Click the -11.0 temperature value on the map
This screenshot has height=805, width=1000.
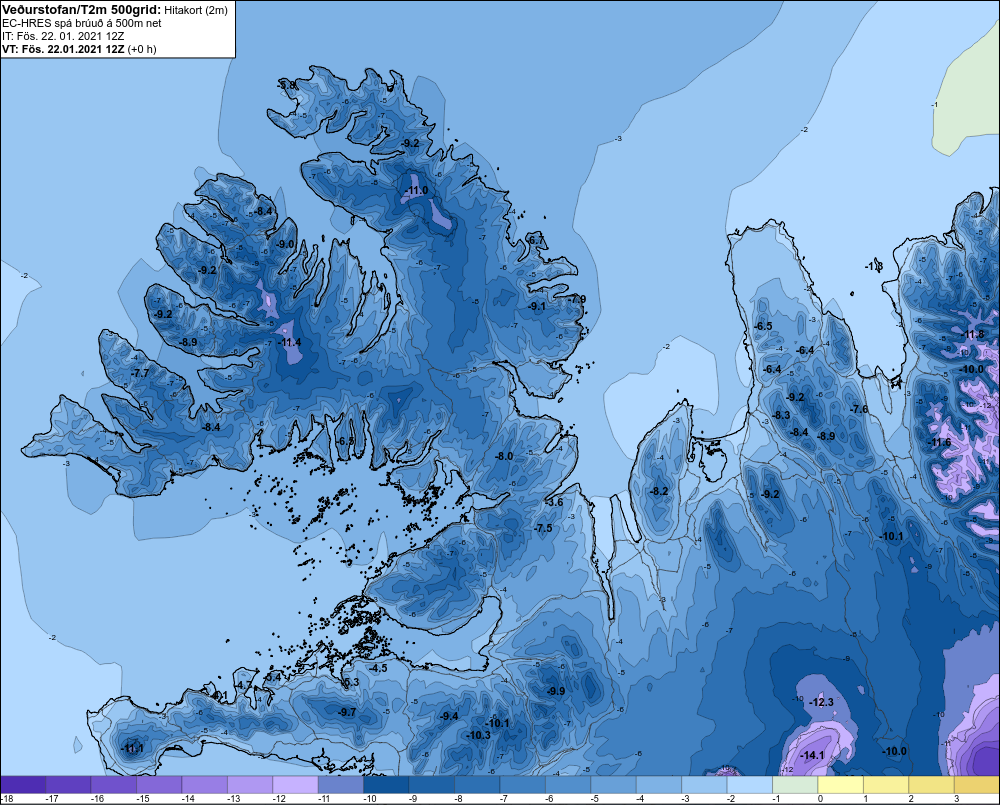click(x=416, y=191)
